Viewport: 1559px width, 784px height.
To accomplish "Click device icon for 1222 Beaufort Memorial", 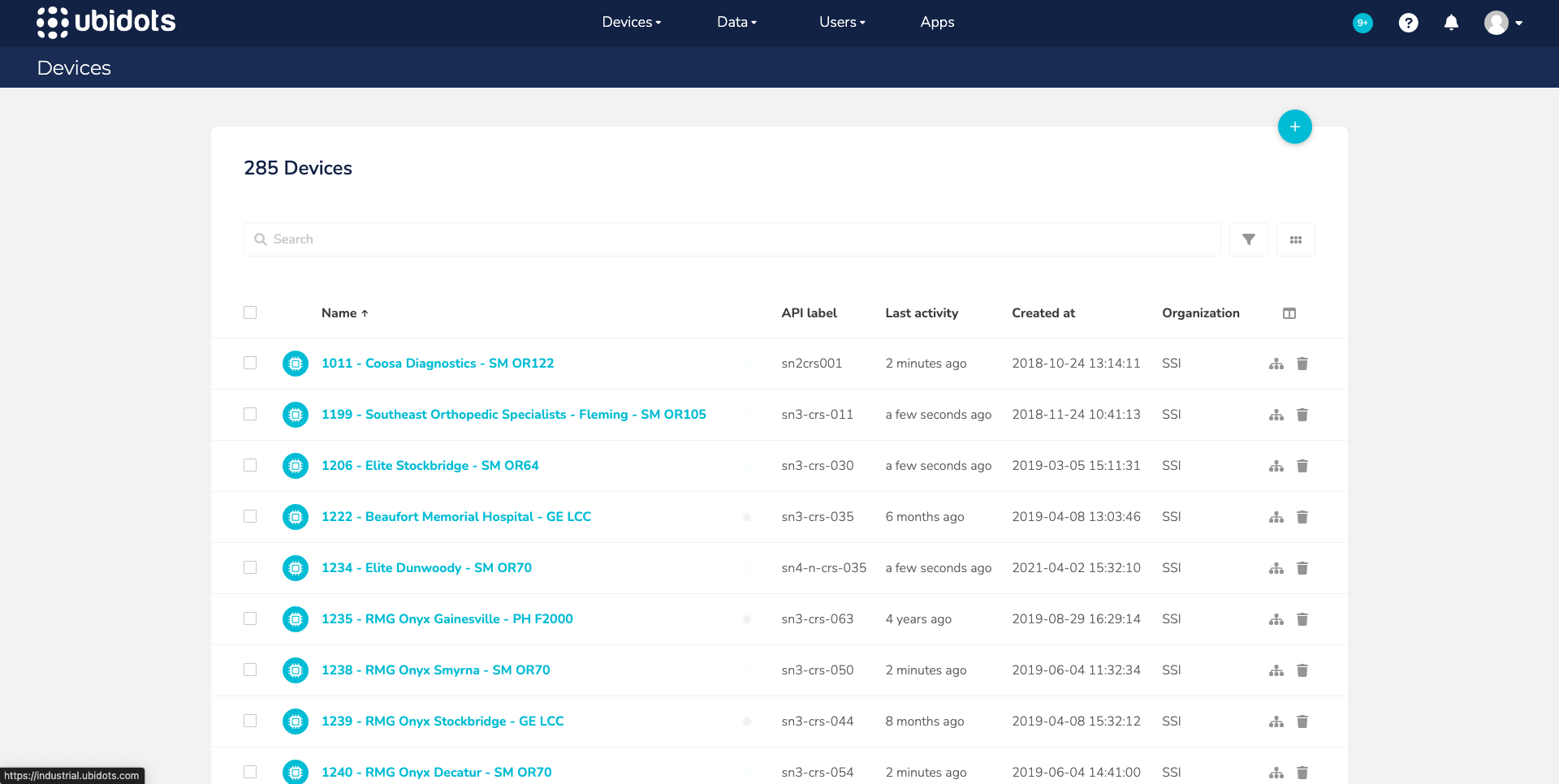I will [x=296, y=517].
